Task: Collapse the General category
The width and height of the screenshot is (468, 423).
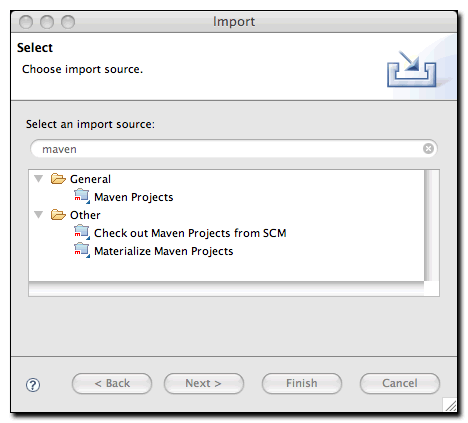Action: point(39,179)
